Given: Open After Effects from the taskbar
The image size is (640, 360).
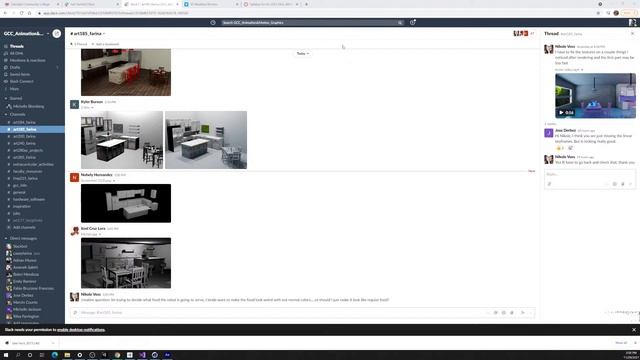Looking at the screenshot, I should point(167,355).
